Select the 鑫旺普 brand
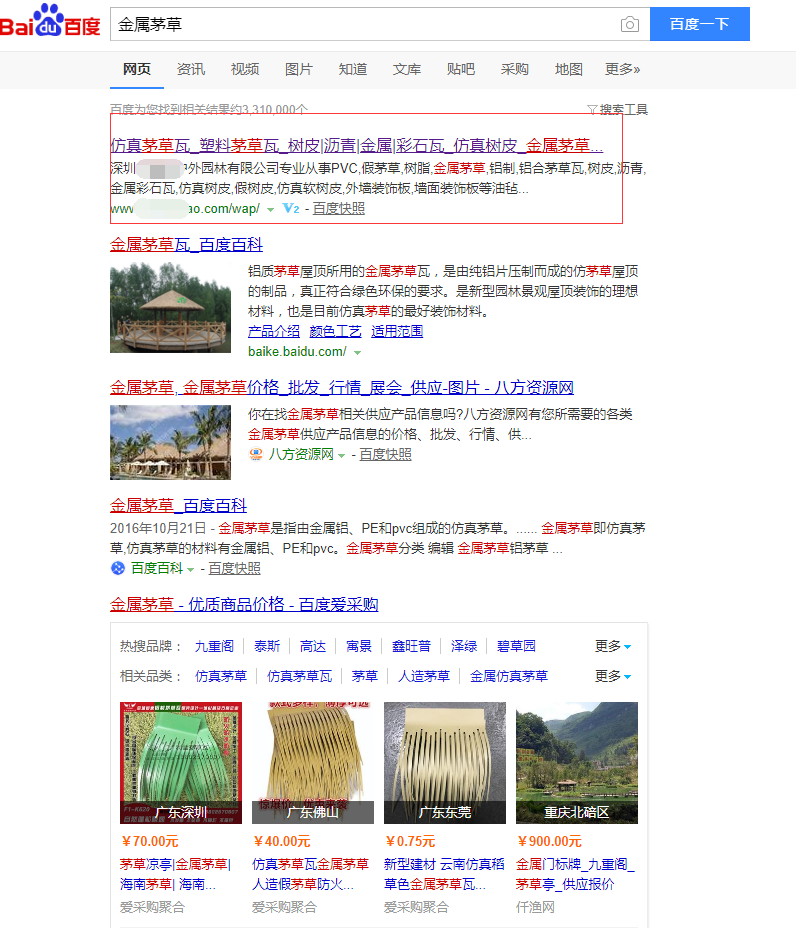 tap(411, 646)
